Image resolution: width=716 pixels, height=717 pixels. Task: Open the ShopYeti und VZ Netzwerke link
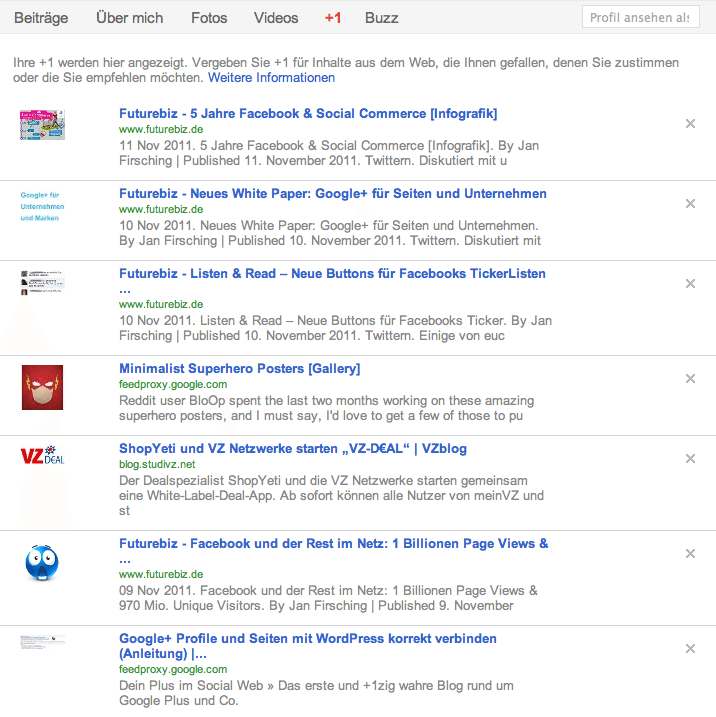[x=293, y=449]
